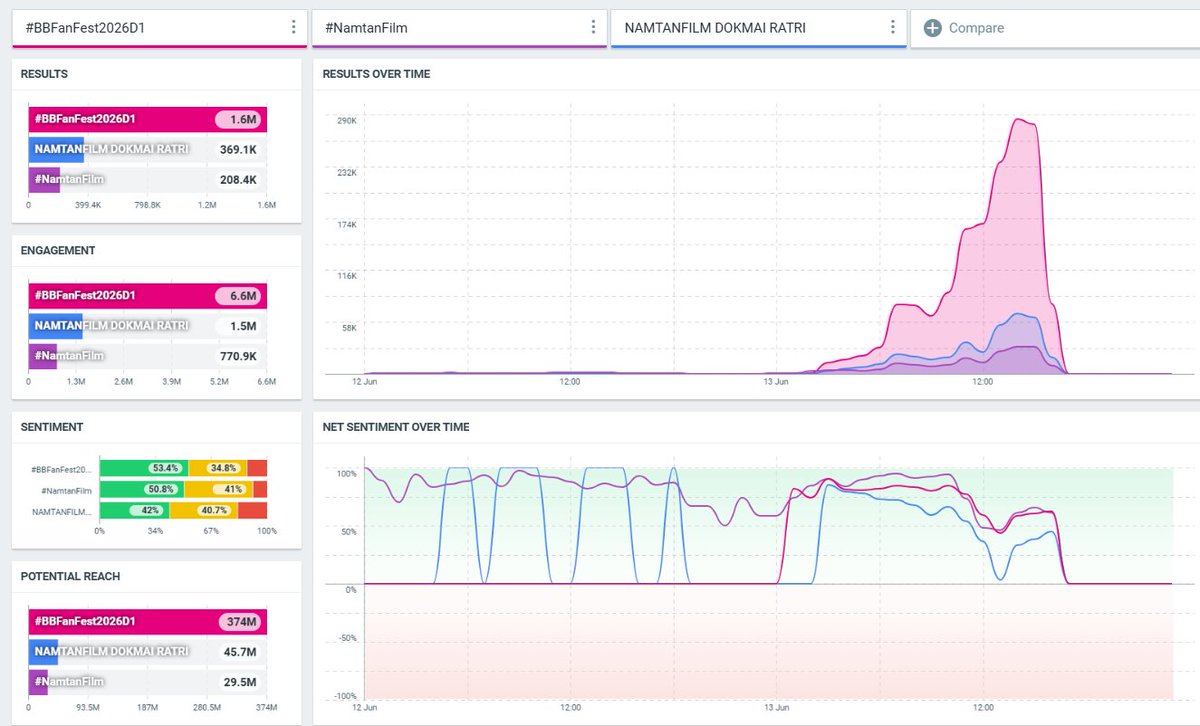Click the 50.8% positive sentiment segment
The height and width of the screenshot is (726, 1200).
coord(142,489)
